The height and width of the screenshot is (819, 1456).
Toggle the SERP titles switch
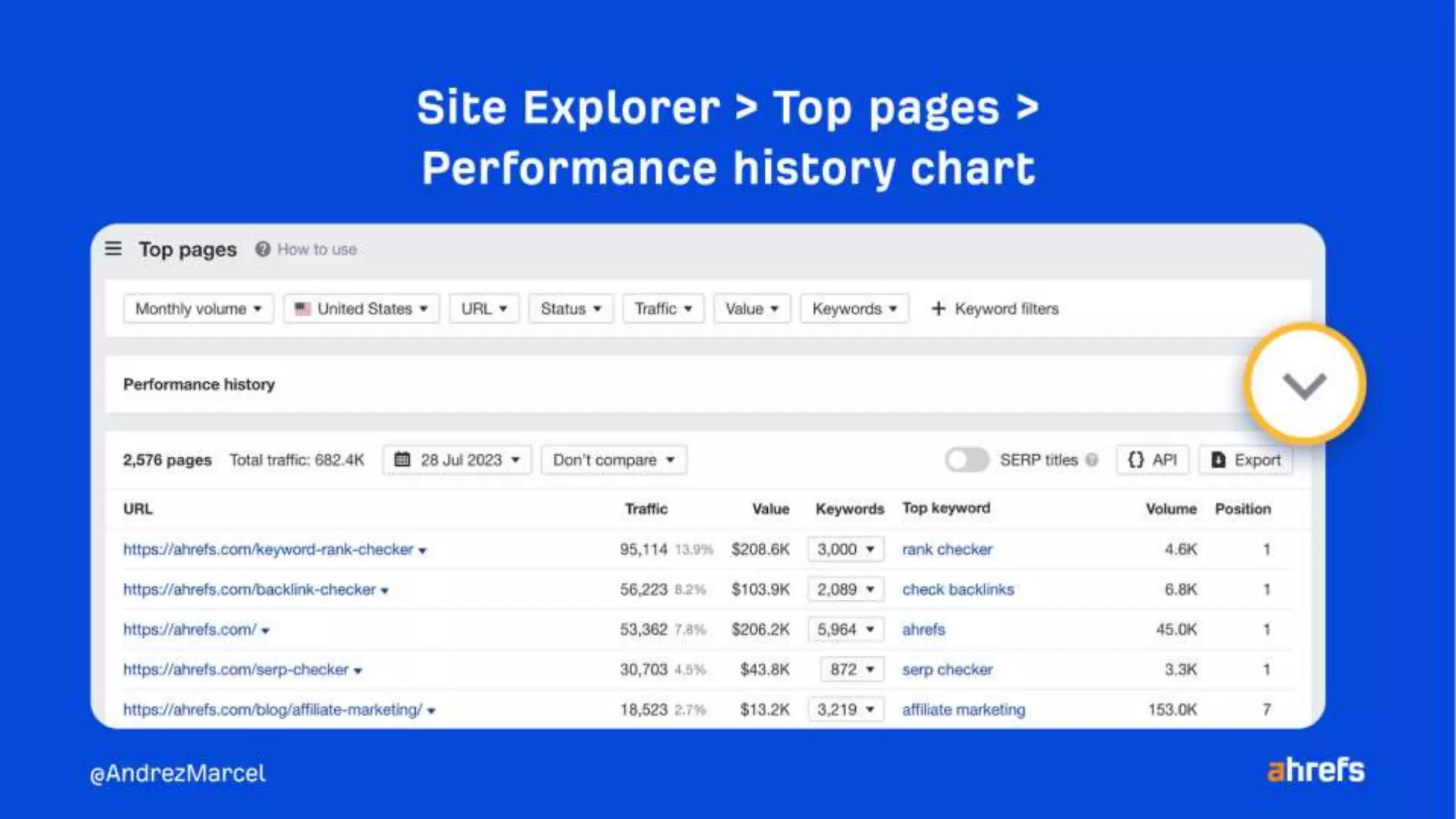(x=967, y=460)
